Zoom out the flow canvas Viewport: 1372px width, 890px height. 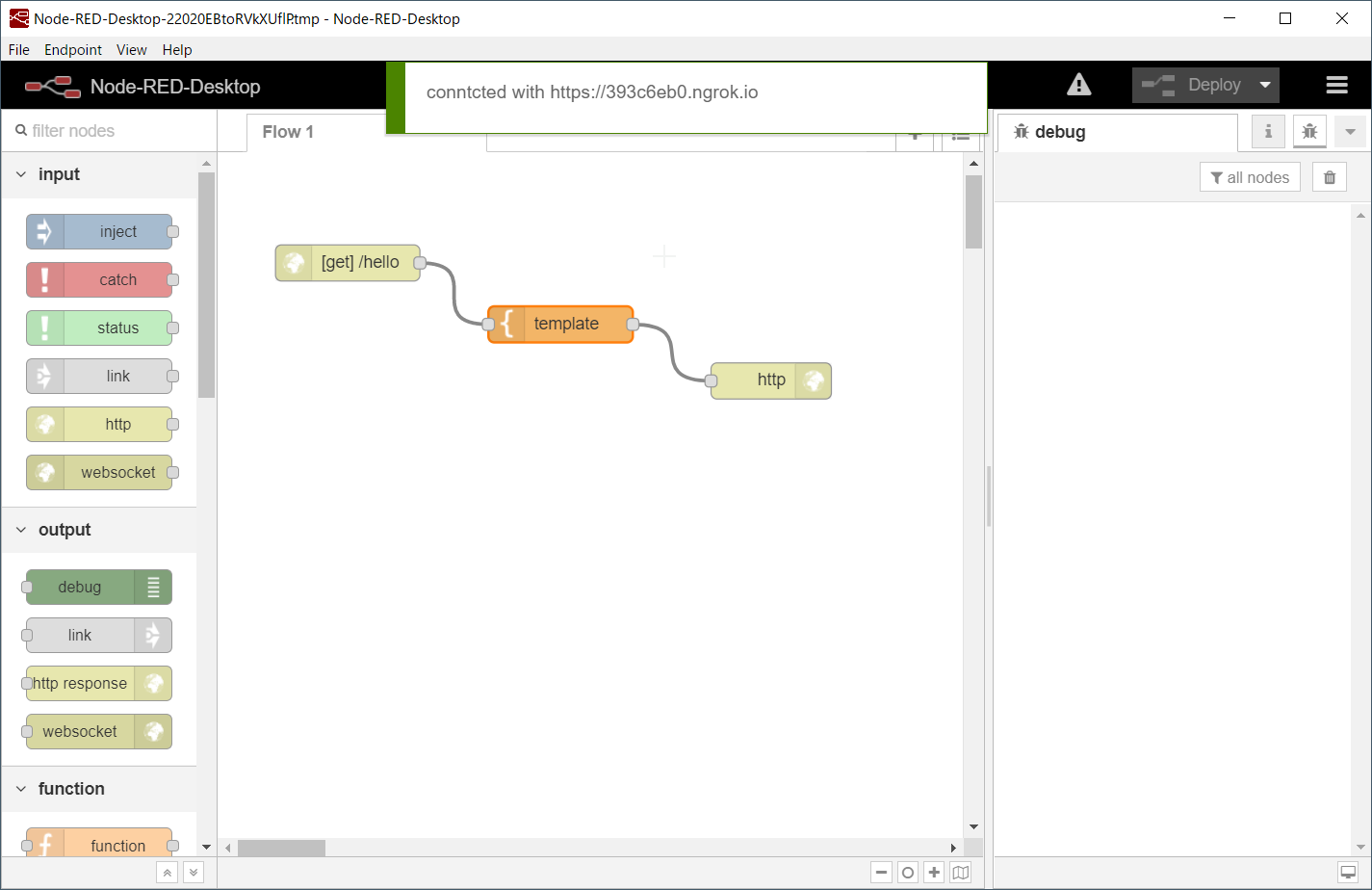click(881, 873)
